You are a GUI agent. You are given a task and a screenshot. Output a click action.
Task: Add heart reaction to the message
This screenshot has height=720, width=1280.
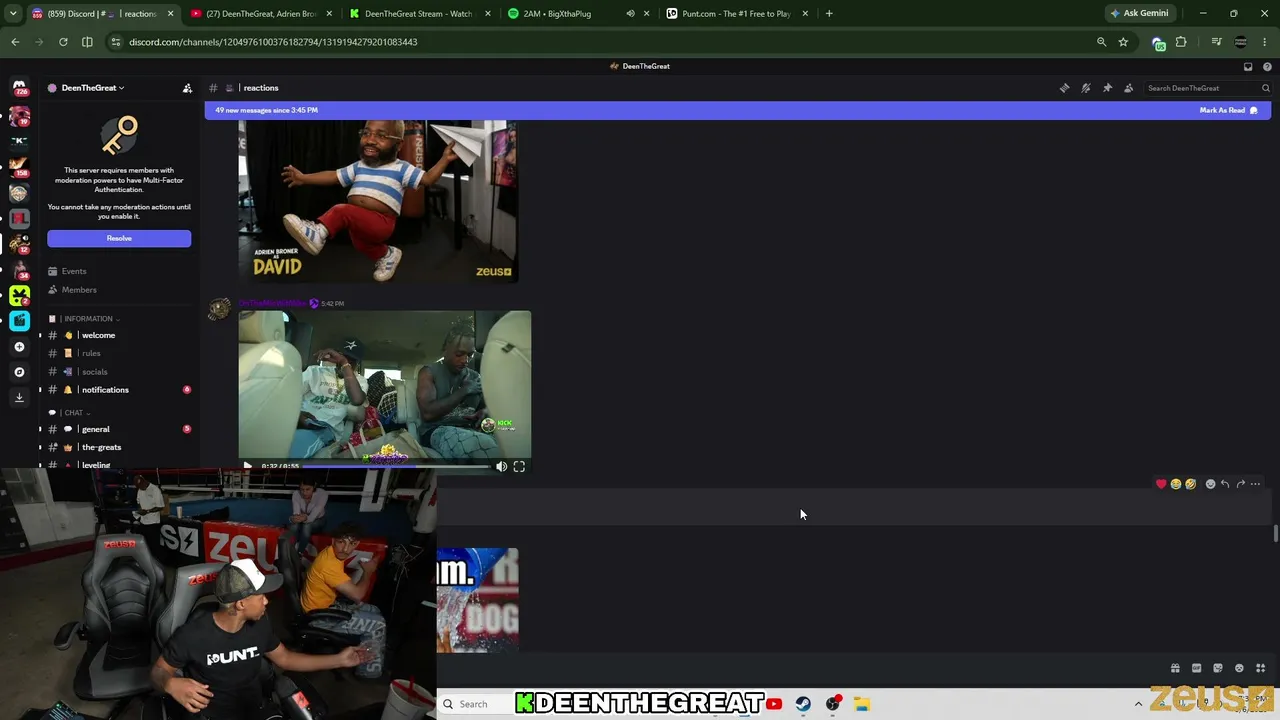coord(1161,484)
